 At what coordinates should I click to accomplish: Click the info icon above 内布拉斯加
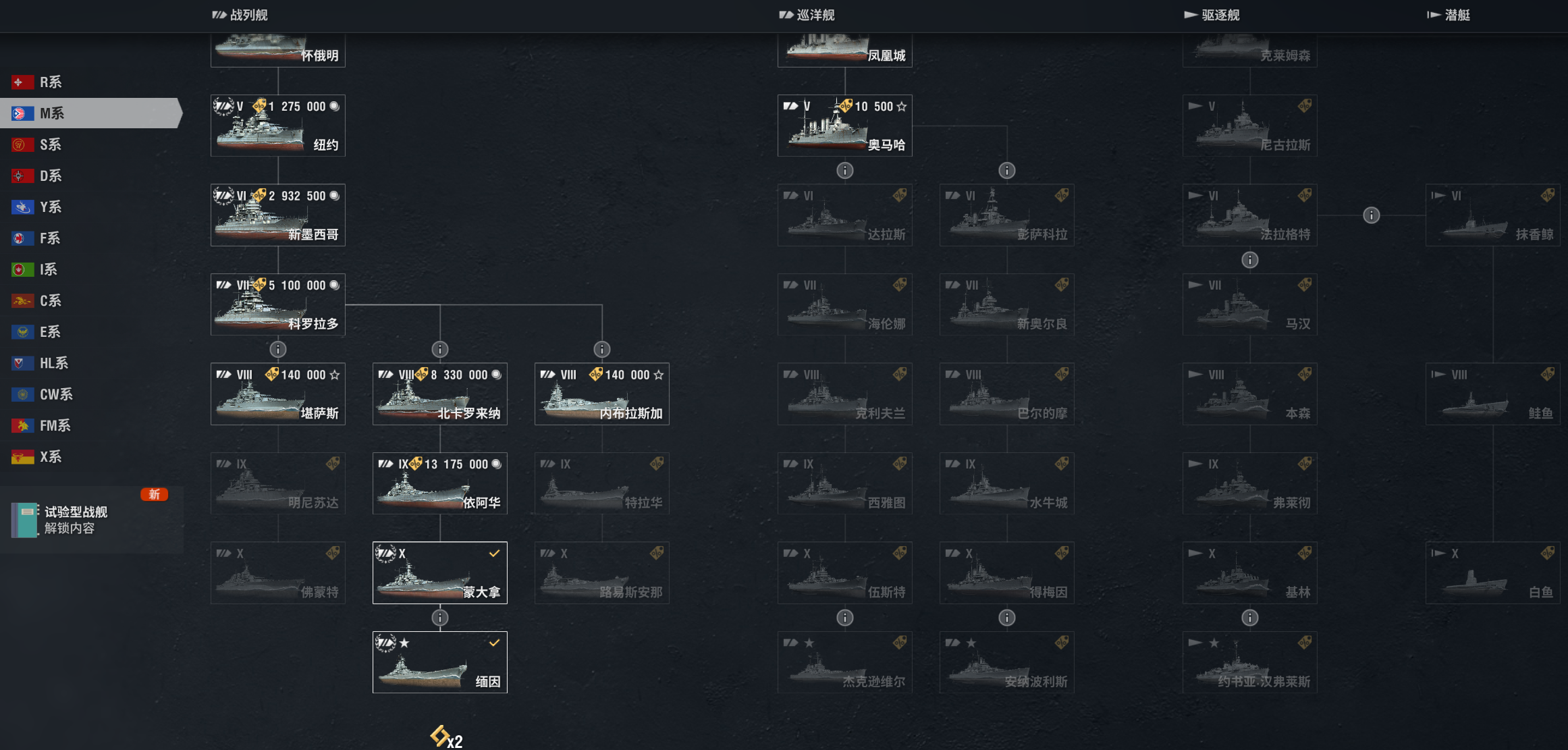(602, 349)
